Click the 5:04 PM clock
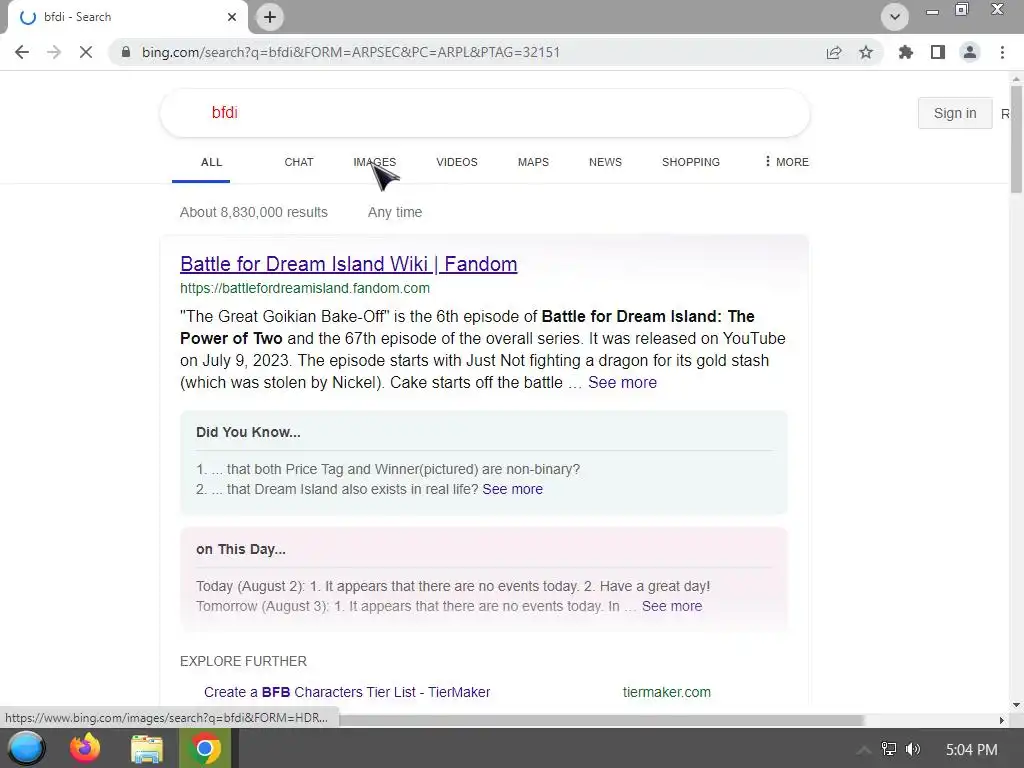 (971, 750)
